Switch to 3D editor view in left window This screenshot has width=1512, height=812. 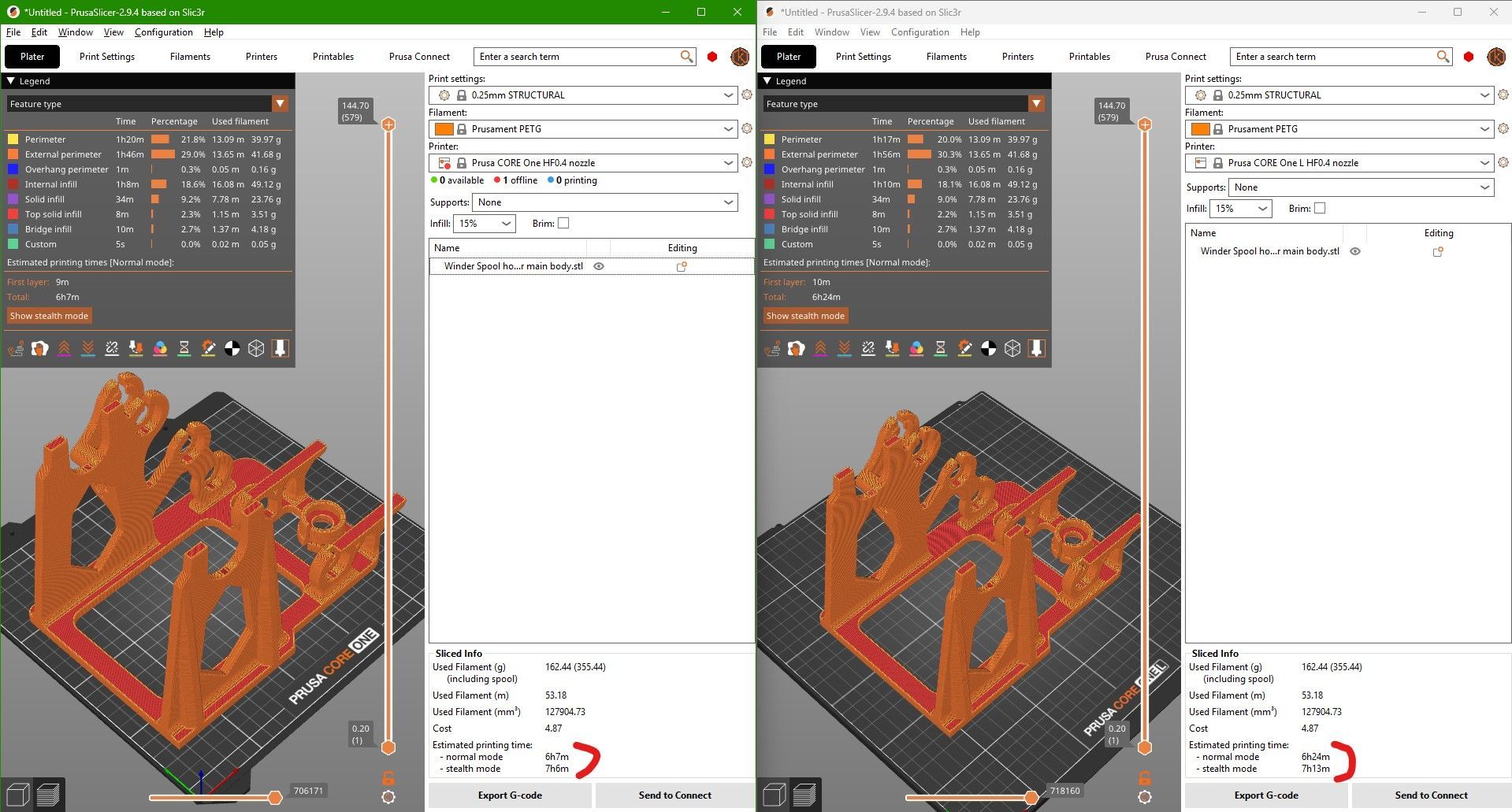[x=18, y=795]
